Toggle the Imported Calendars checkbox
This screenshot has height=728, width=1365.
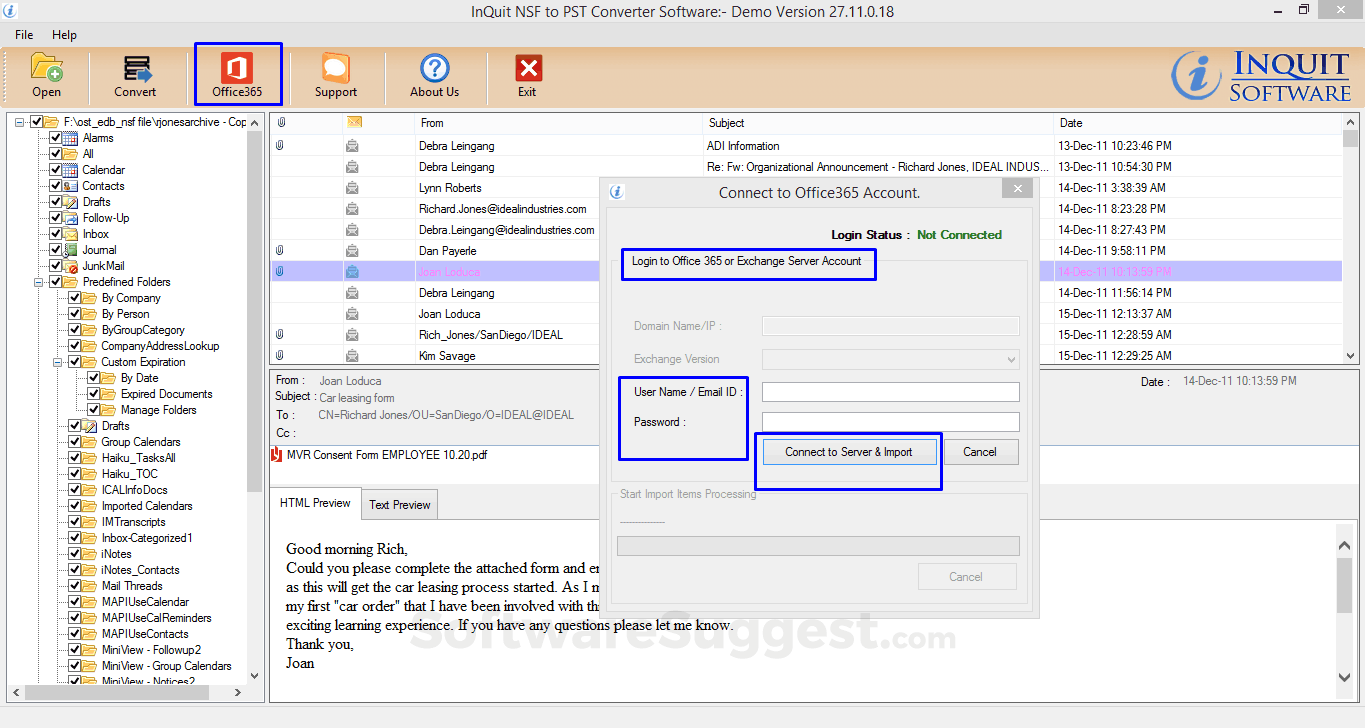point(75,506)
